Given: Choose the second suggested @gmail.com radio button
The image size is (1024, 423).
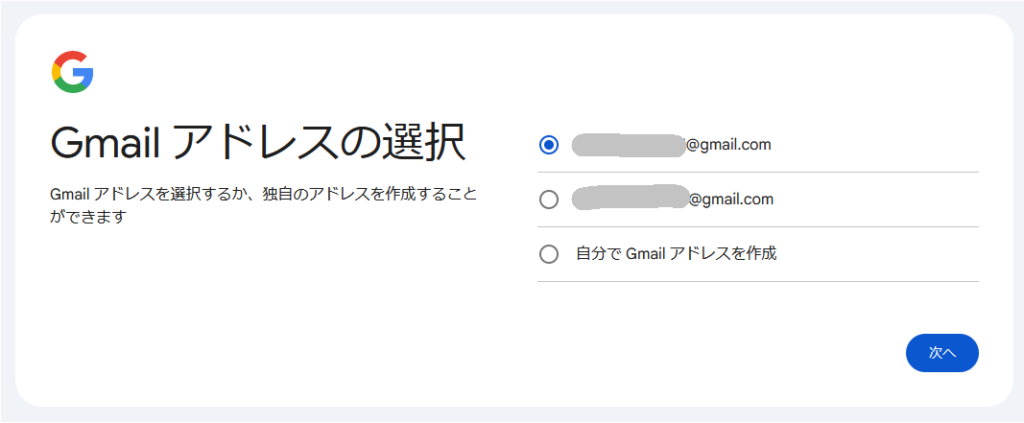Looking at the screenshot, I should click(549, 200).
